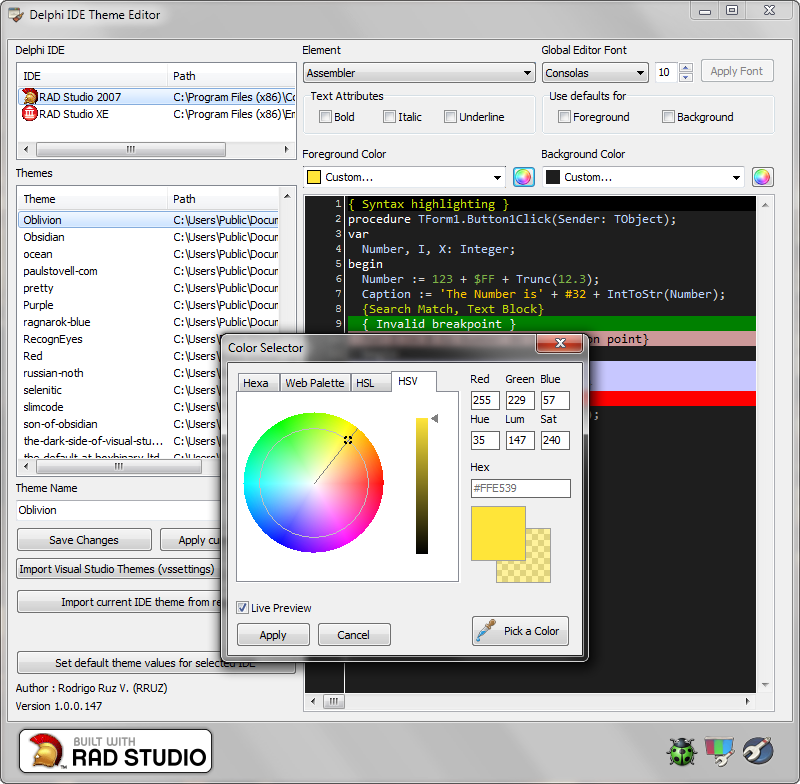Click the IDE column header

point(93,76)
